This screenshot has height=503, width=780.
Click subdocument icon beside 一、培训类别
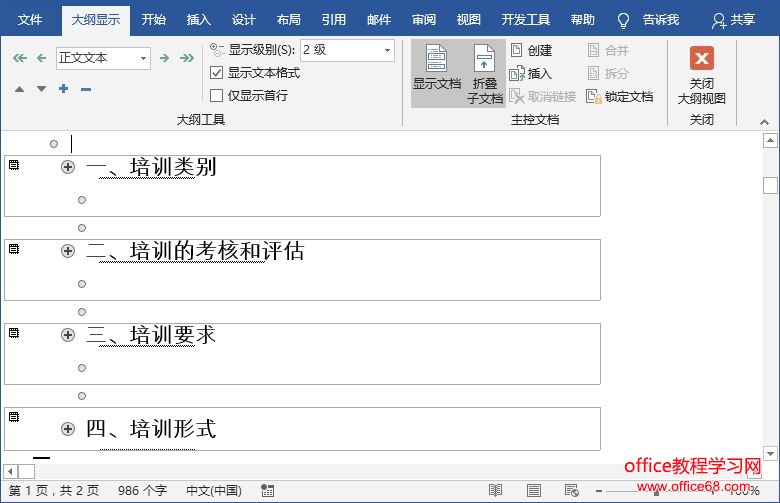[x=14, y=165]
